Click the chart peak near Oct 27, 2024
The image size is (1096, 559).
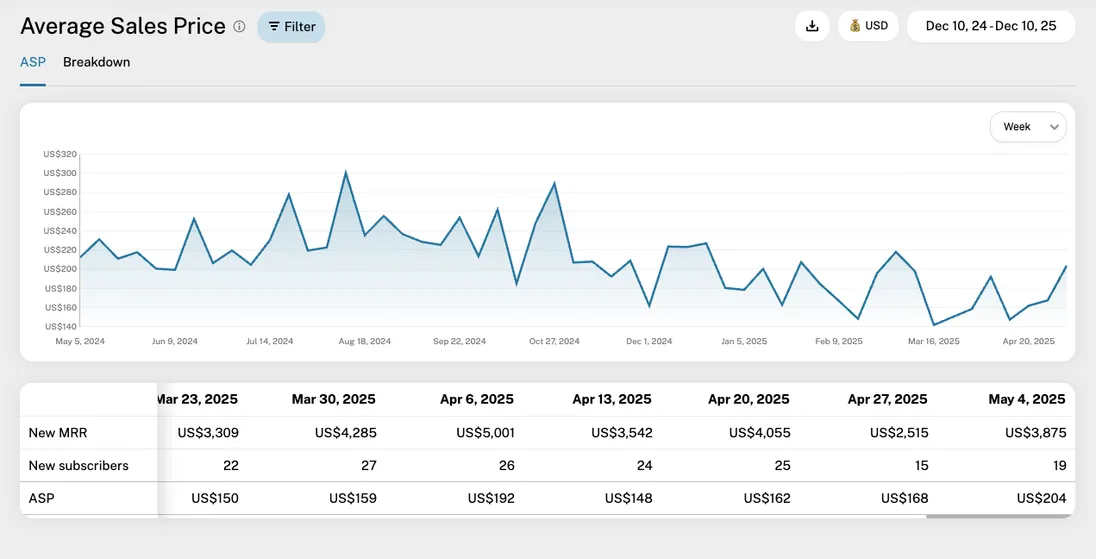554,184
